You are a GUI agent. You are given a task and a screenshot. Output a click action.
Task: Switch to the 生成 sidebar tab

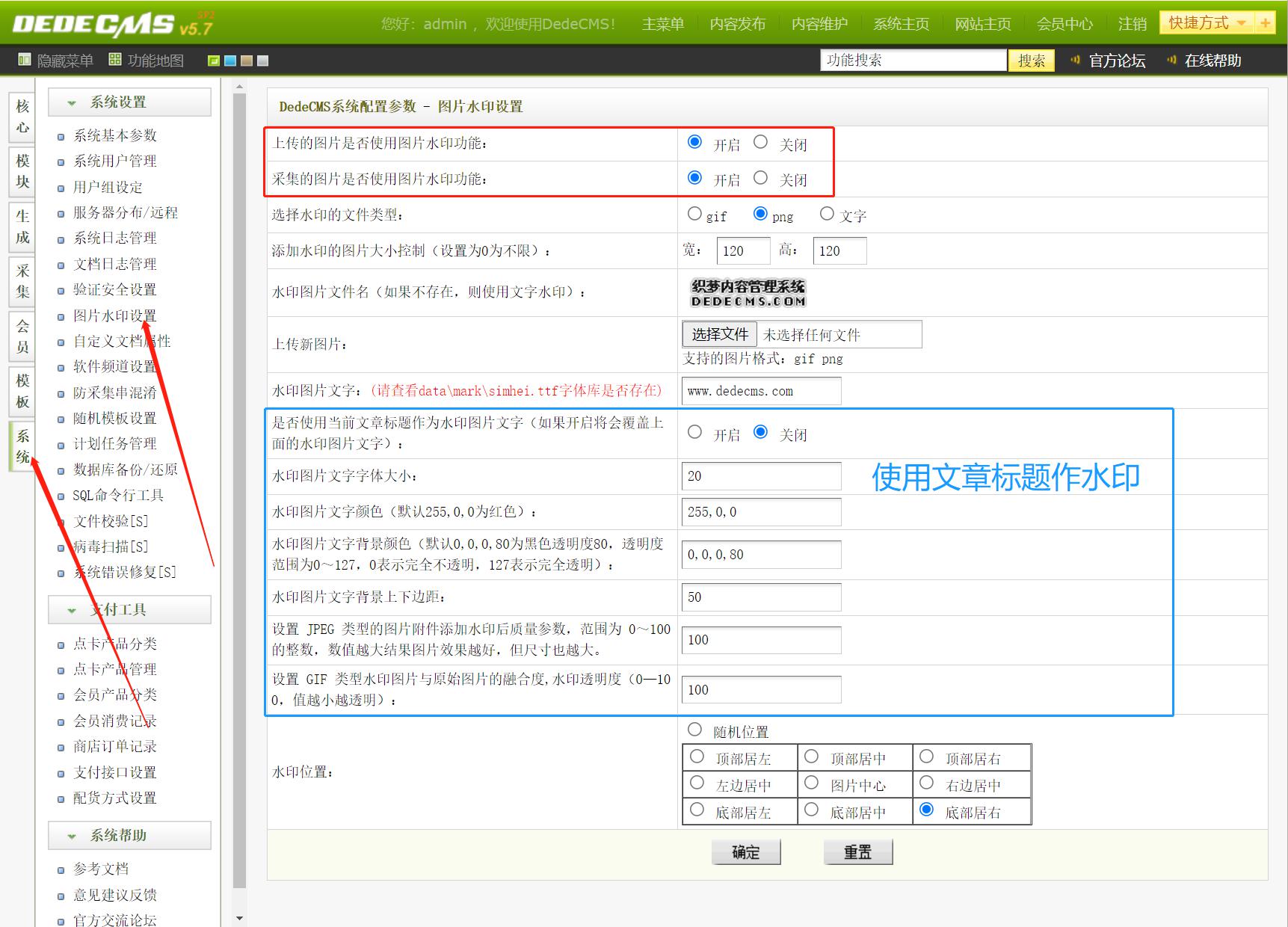click(x=22, y=227)
